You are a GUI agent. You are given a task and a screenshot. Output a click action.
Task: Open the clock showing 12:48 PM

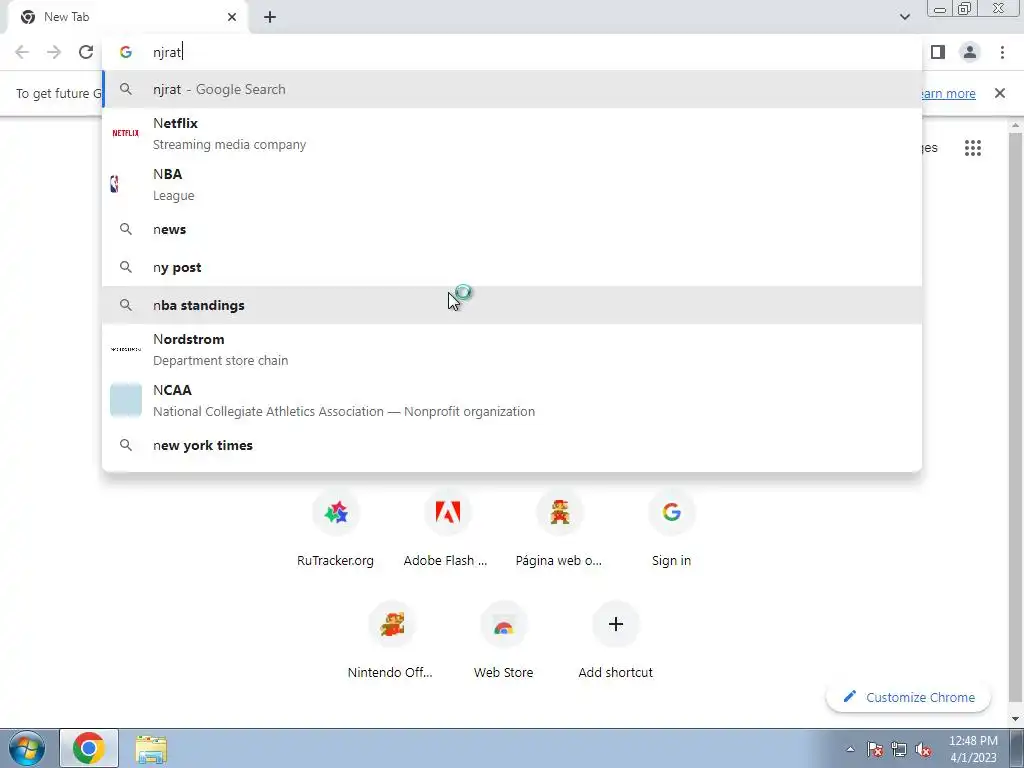973,749
